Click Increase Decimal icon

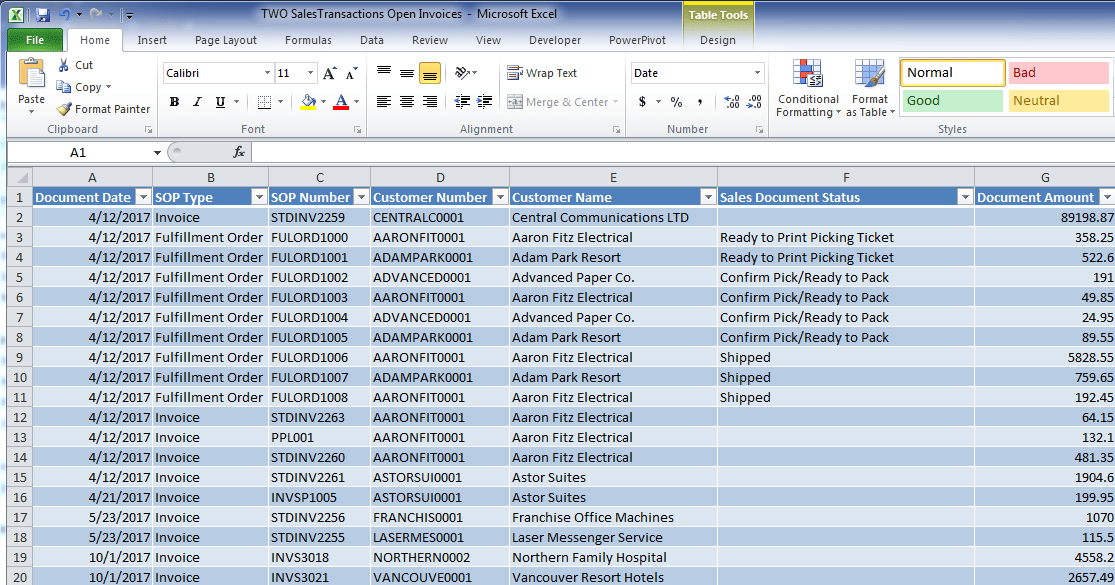click(x=732, y=102)
